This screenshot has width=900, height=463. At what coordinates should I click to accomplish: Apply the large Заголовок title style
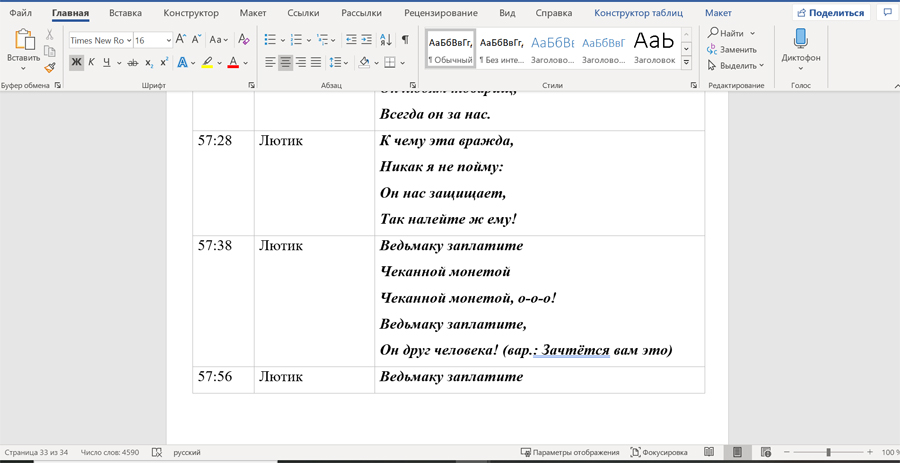point(655,48)
